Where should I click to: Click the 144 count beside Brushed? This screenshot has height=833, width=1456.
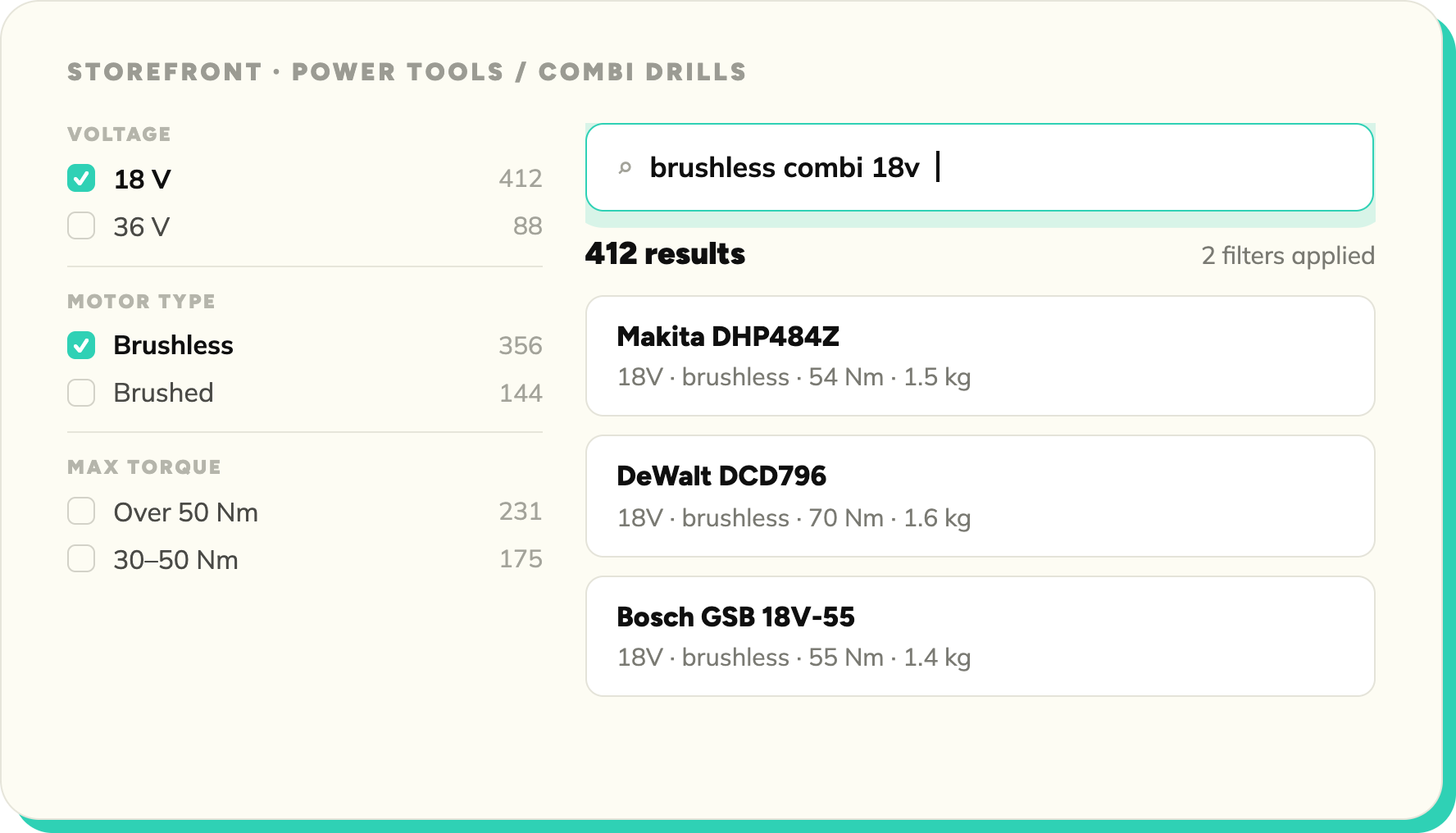pyautogui.click(x=521, y=394)
